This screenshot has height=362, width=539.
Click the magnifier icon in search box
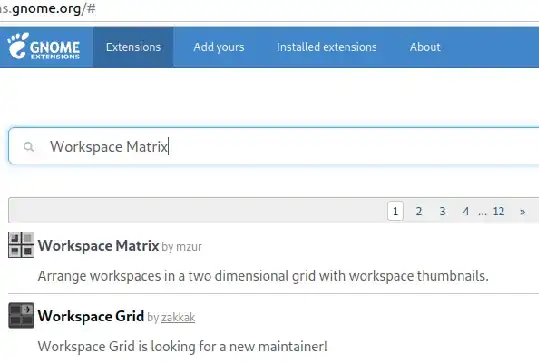tap(29, 147)
